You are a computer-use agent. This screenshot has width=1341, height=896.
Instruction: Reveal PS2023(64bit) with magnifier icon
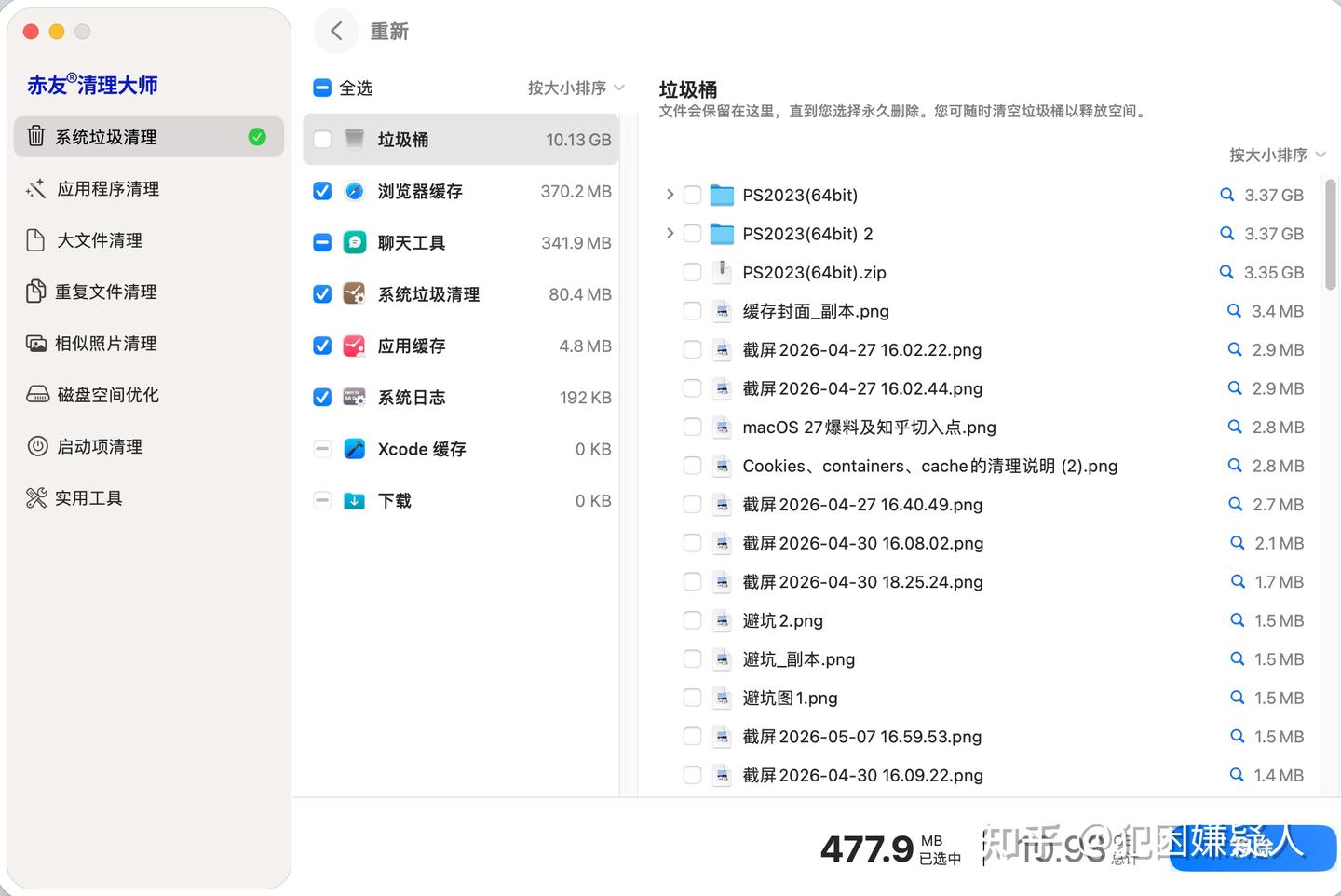pos(1227,195)
